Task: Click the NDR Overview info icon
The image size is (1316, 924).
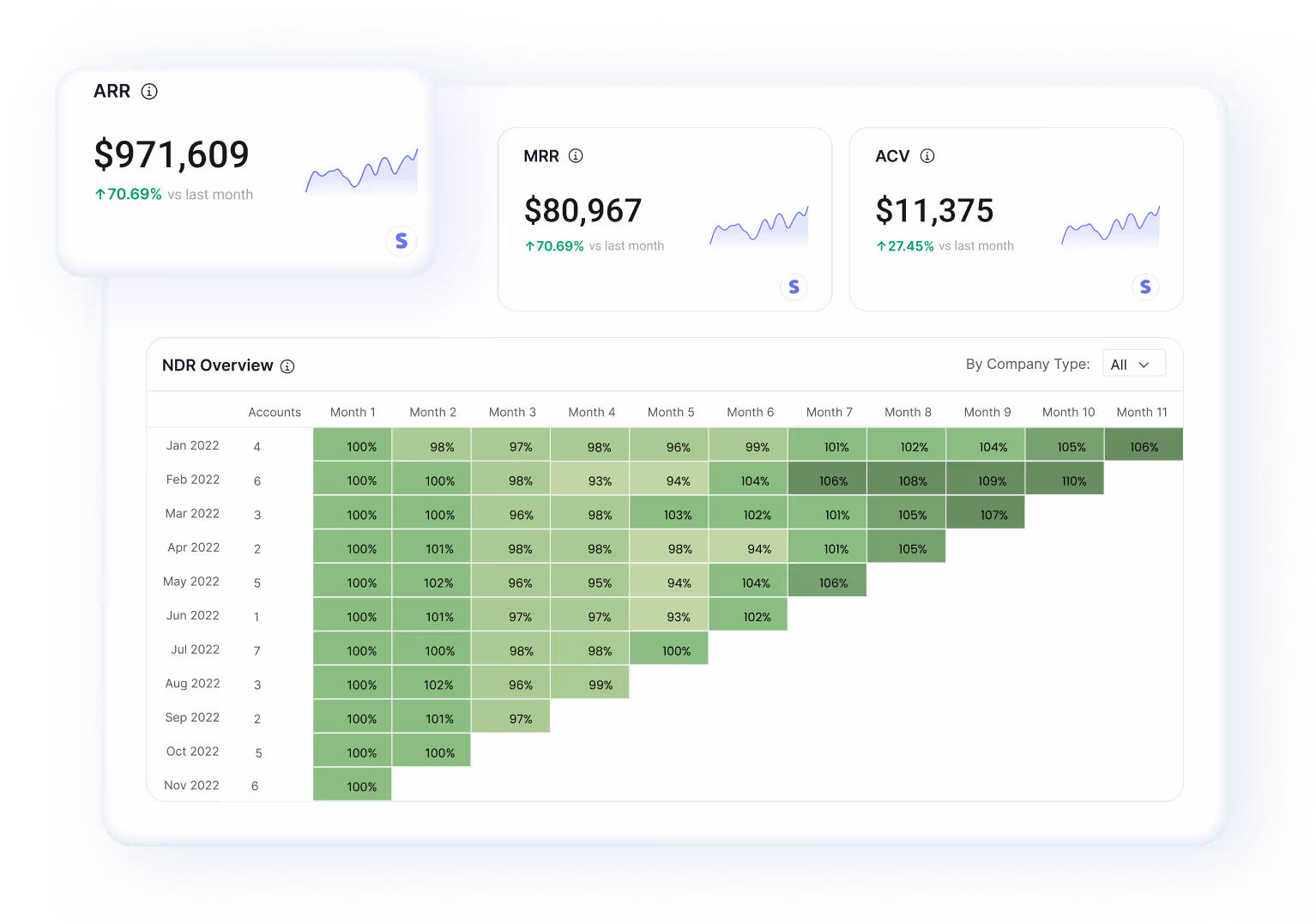Action: tap(287, 366)
